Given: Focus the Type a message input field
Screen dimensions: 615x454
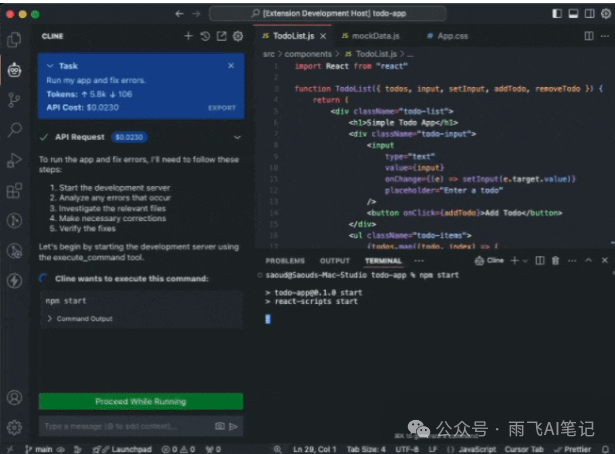Looking at the screenshot, I should click(127, 426).
